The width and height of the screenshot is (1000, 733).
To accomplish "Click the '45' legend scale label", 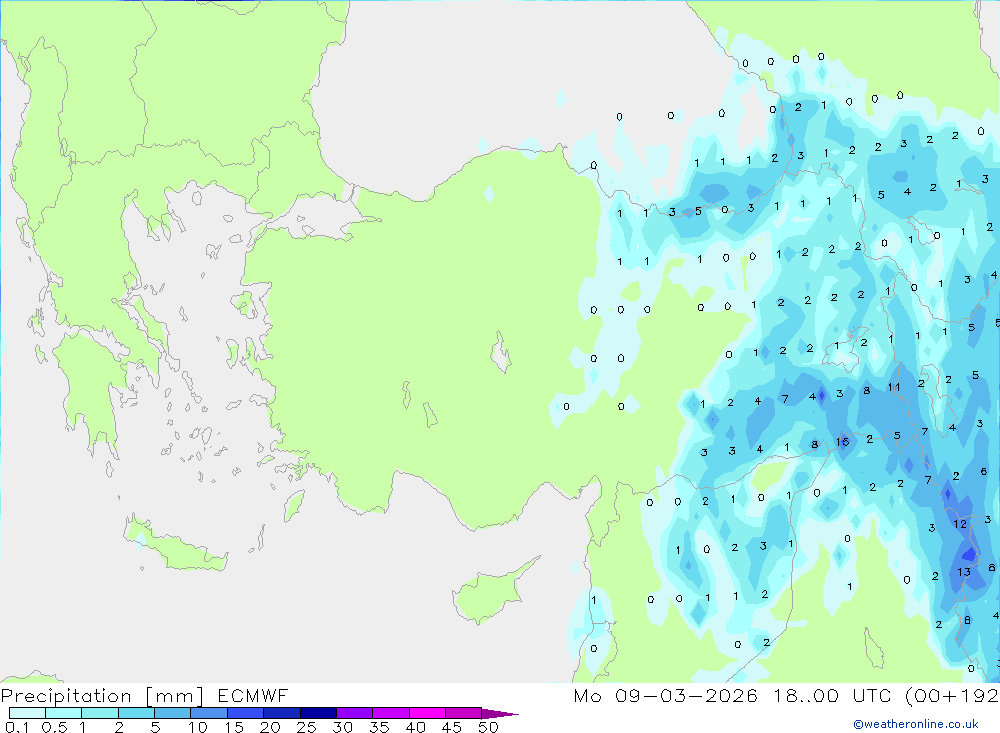I will (452, 727).
